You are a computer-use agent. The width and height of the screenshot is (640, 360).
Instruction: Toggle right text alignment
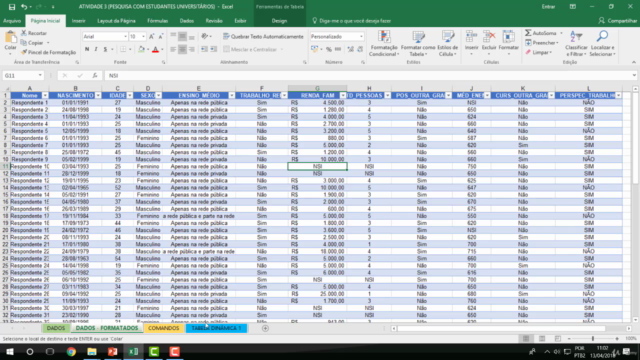point(191,49)
